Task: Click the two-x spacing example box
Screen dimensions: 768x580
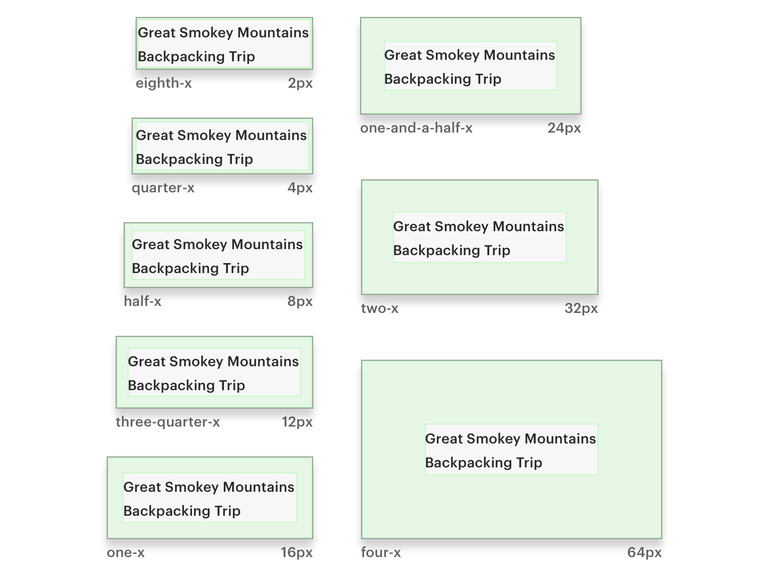Action: [x=480, y=237]
